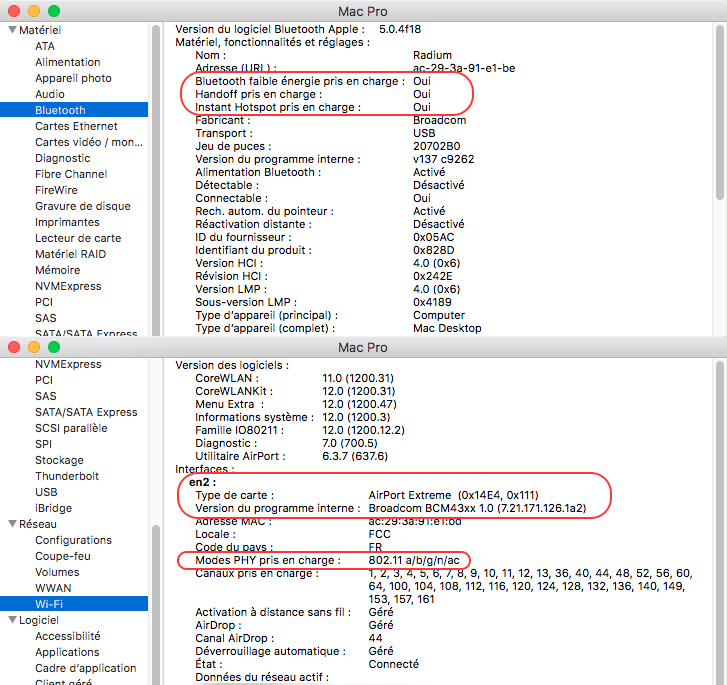Open Matériel RAID in sidebar
The width and height of the screenshot is (727, 685).
pyautogui.click(x=70, y=254)
